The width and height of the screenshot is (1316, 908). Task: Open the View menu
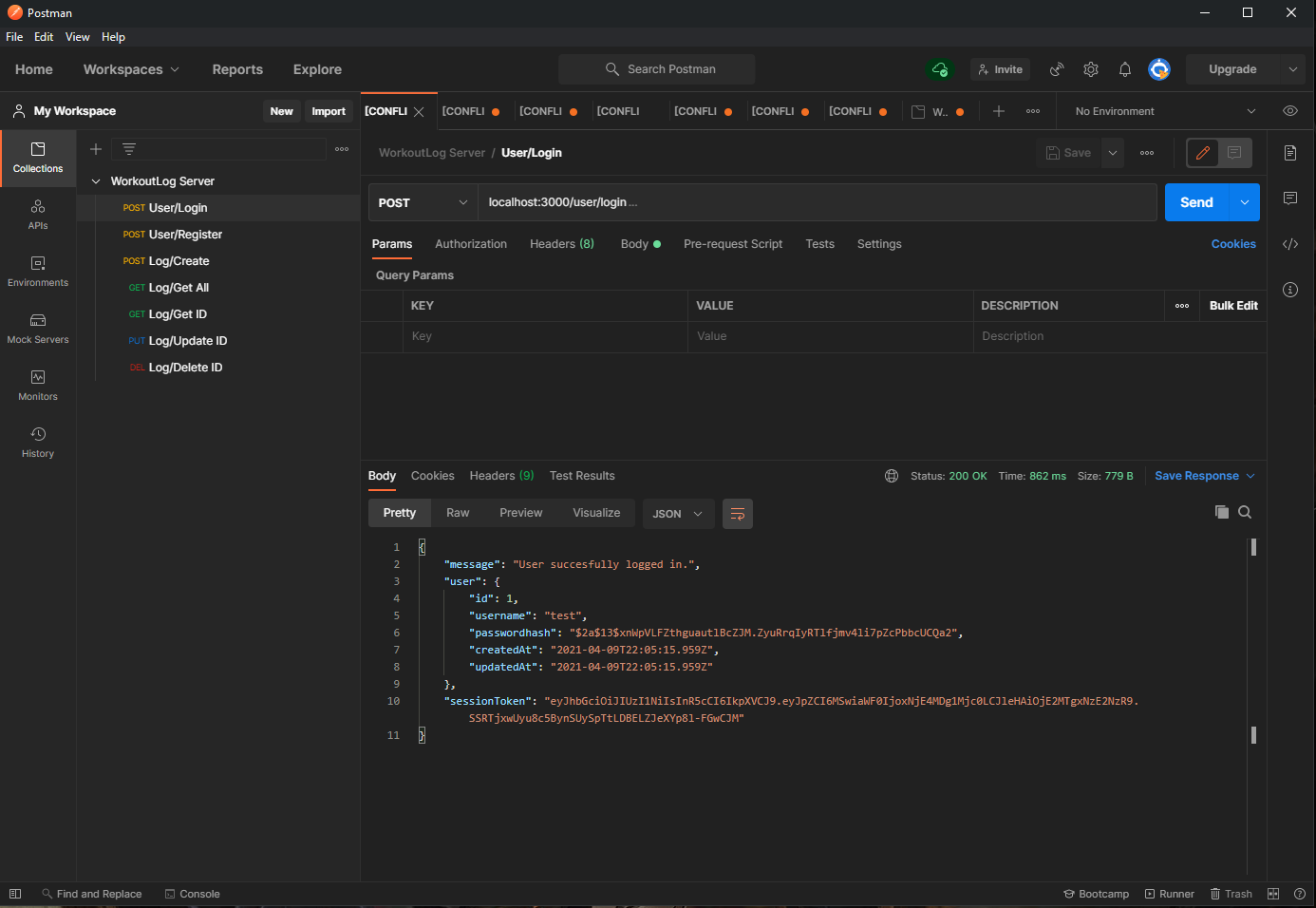point(78,37)
